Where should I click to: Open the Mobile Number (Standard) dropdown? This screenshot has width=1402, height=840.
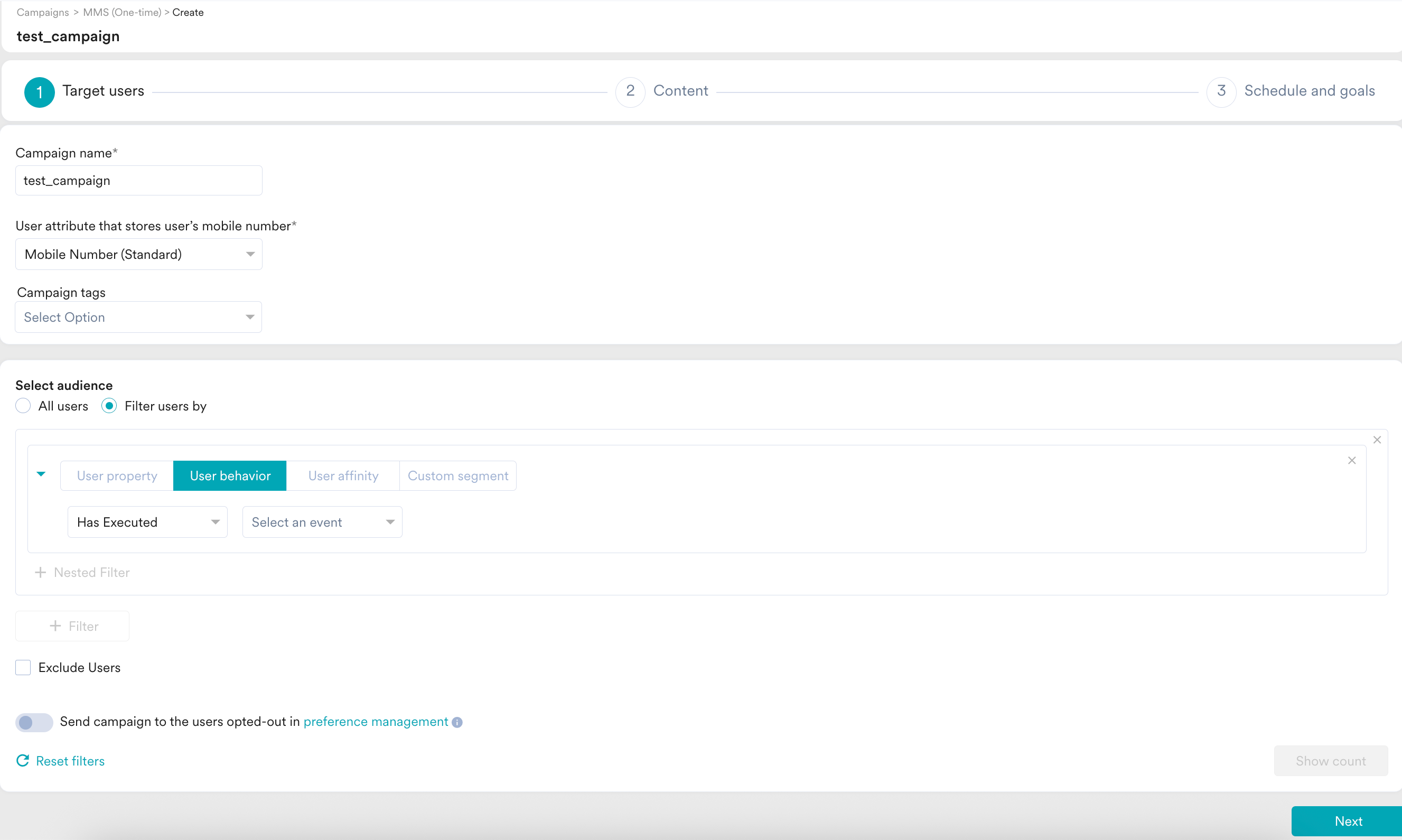[x=139, y=254]
